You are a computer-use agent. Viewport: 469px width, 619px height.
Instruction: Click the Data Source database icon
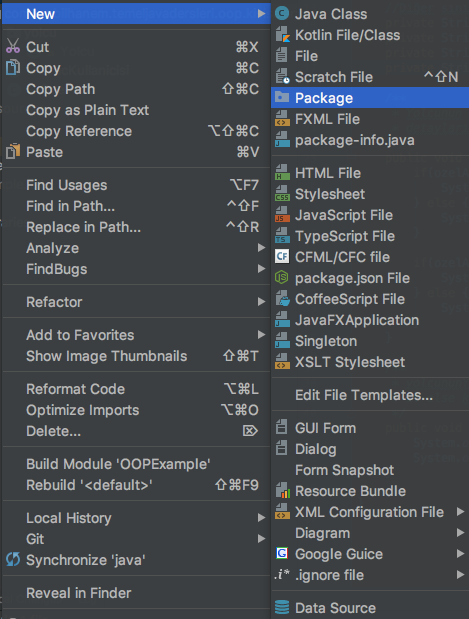coord(282,608)
